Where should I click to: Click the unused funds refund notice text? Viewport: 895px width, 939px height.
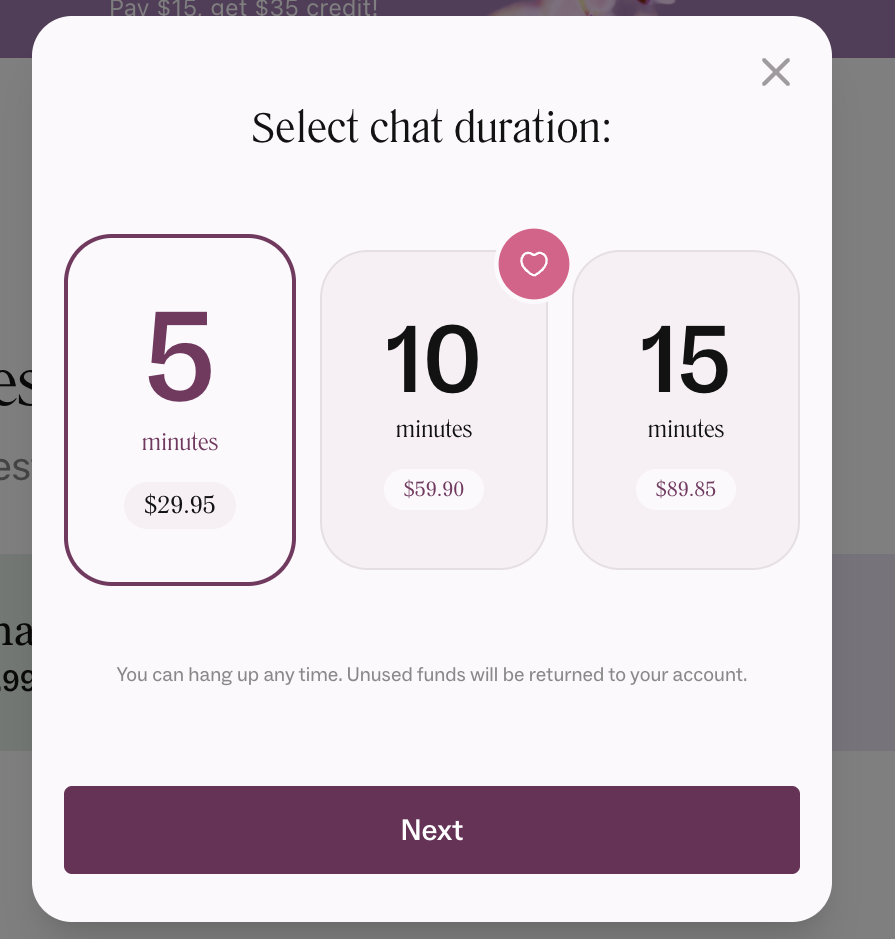coord(432,674)
